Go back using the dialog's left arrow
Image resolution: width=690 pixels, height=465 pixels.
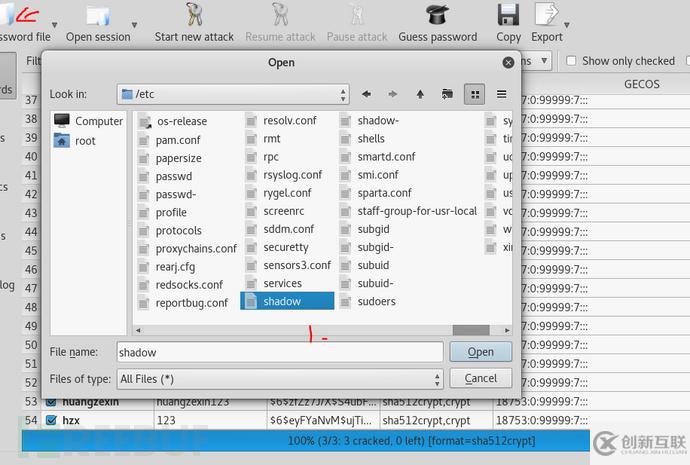click(x=366, y=94)
